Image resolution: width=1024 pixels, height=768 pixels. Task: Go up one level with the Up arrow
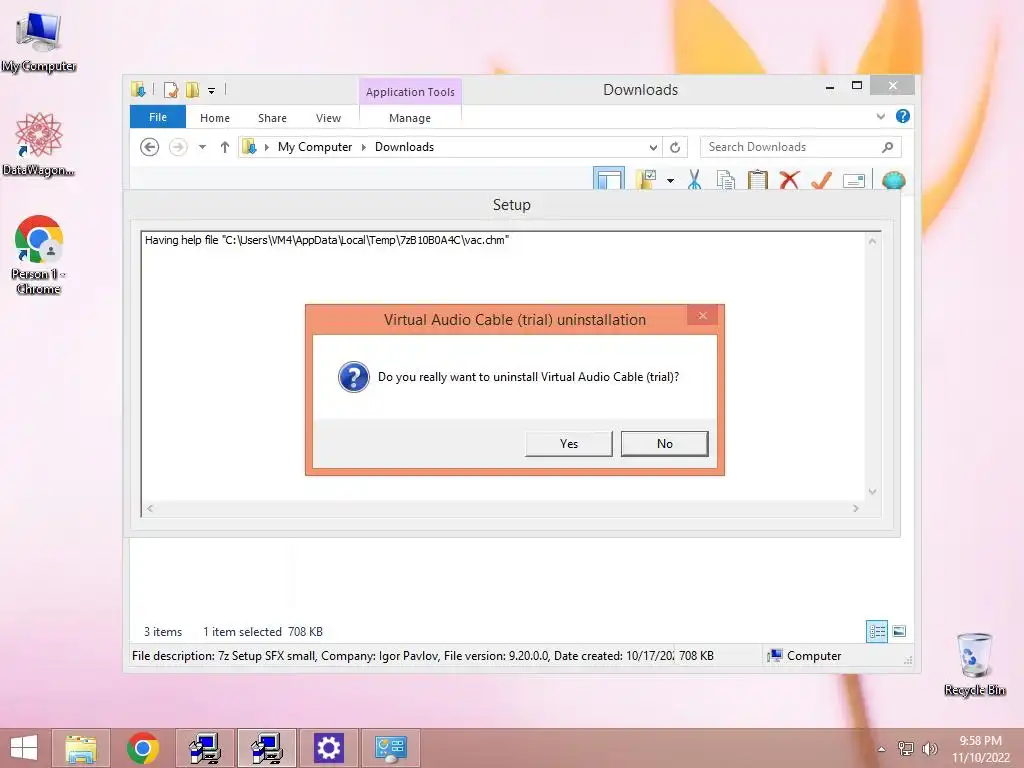[225, 147]
